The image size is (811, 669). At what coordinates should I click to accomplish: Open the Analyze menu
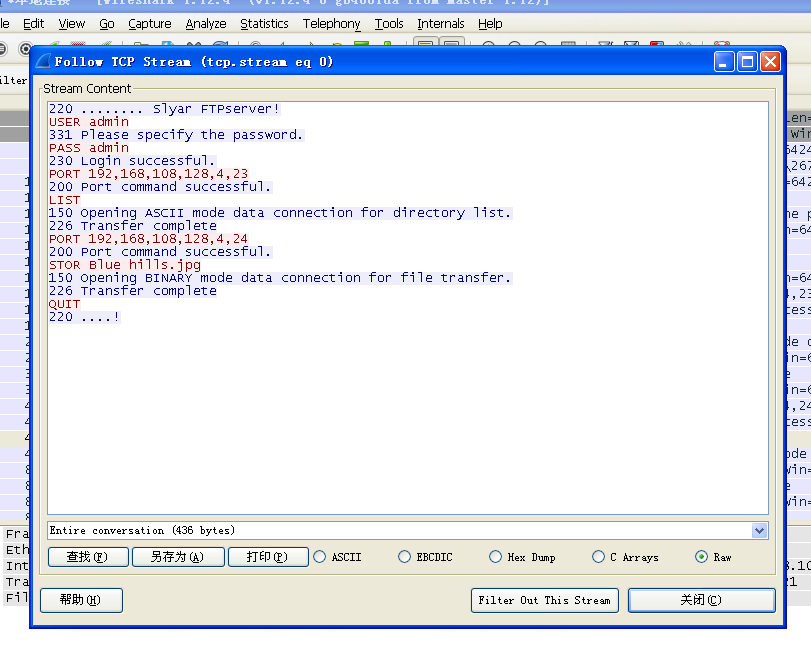[206, 24]
